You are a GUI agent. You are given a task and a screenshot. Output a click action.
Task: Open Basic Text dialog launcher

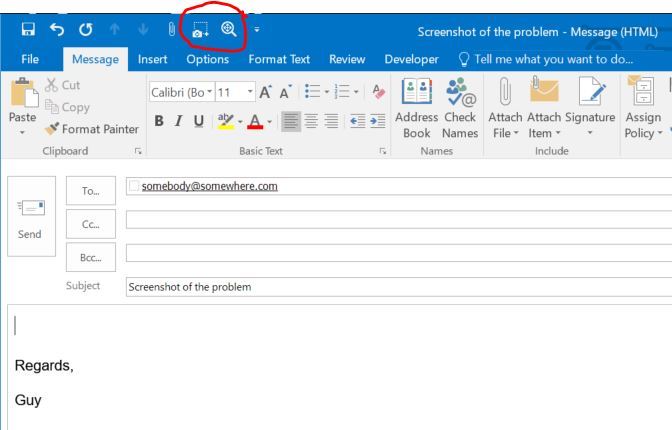(383, 151)
